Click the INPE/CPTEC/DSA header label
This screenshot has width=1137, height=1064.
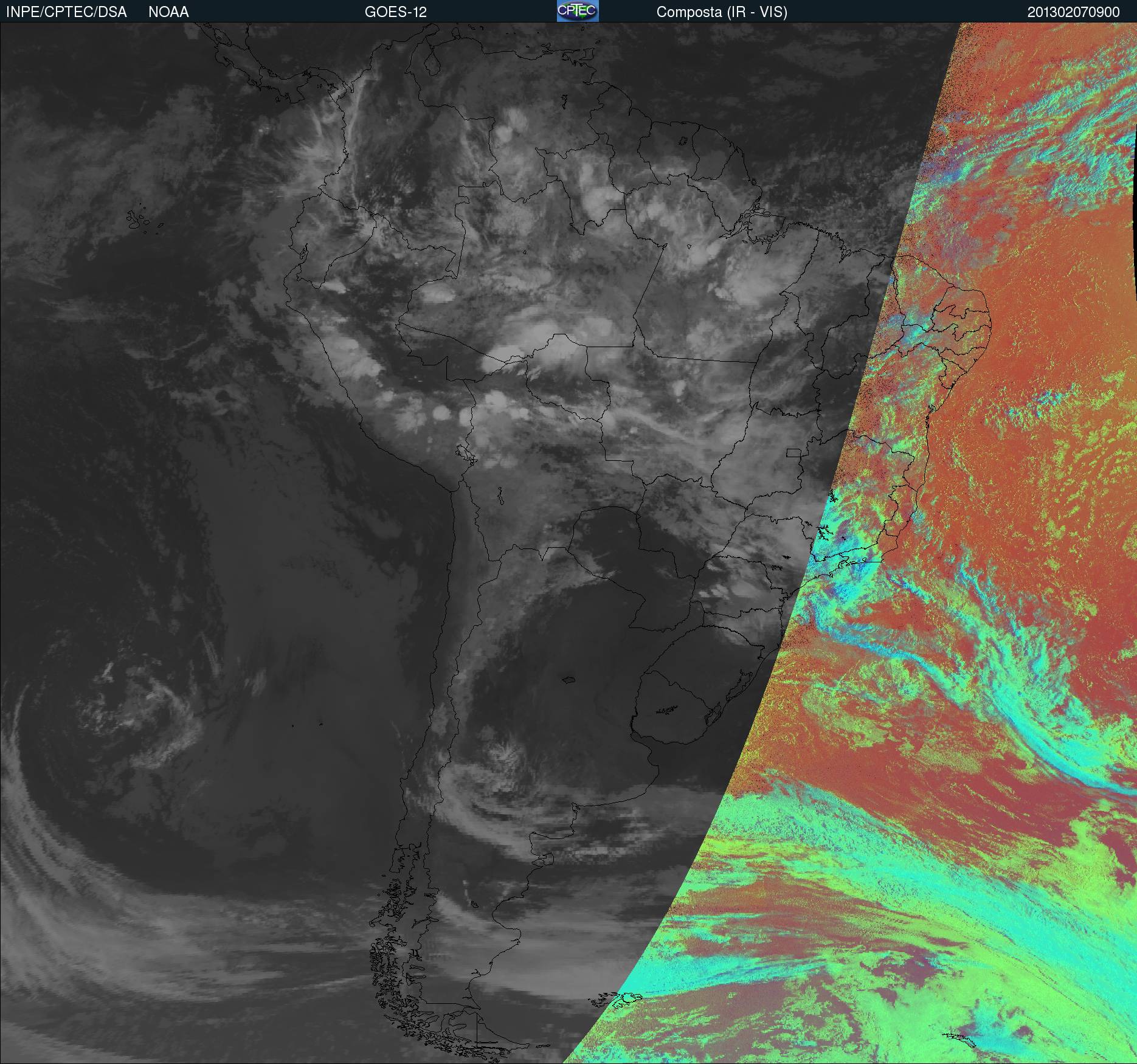point(66,12)
